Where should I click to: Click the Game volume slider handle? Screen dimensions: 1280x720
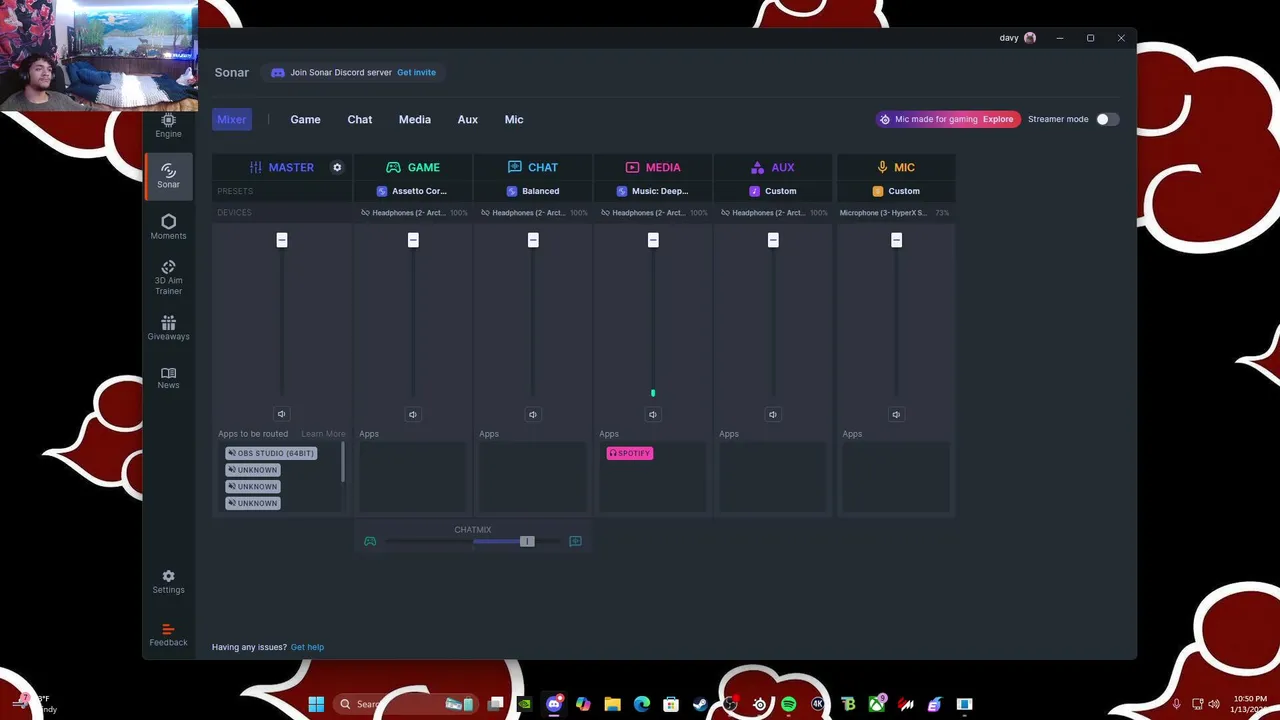click(413, 240)
